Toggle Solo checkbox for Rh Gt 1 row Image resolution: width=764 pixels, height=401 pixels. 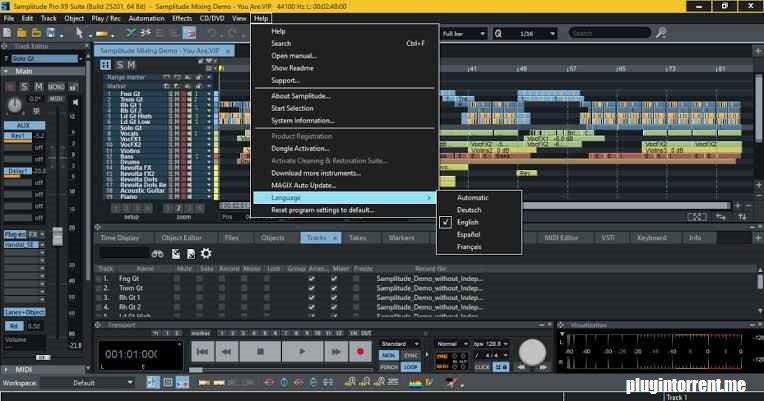point(199,298)
